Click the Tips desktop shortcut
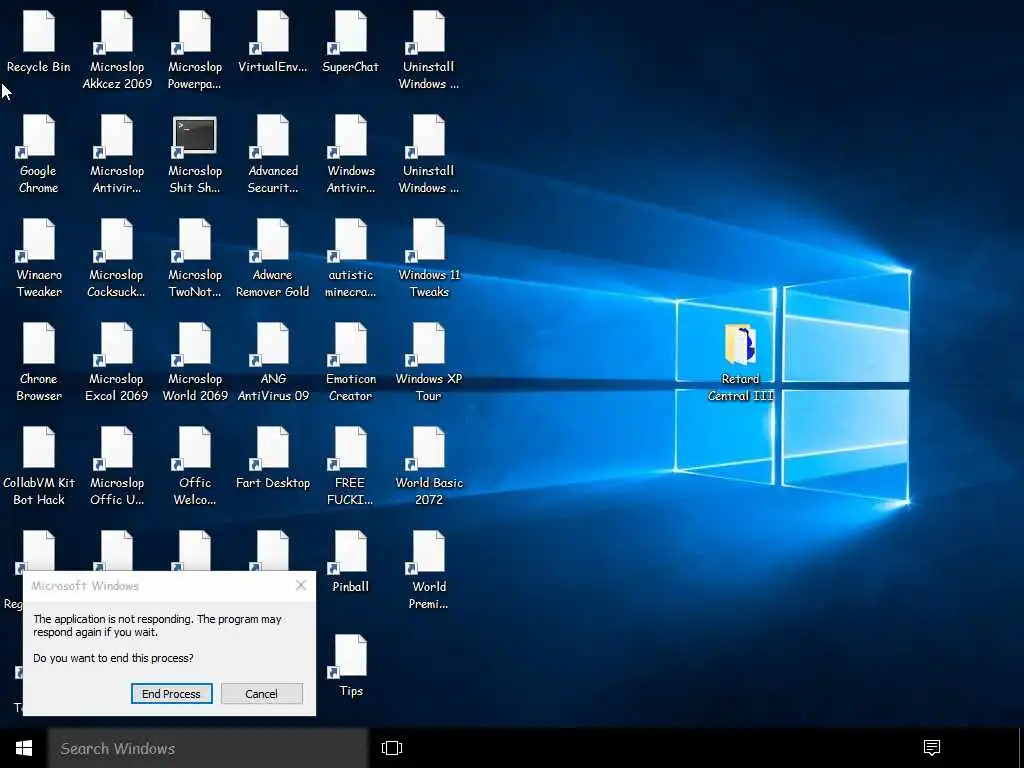 350,665
